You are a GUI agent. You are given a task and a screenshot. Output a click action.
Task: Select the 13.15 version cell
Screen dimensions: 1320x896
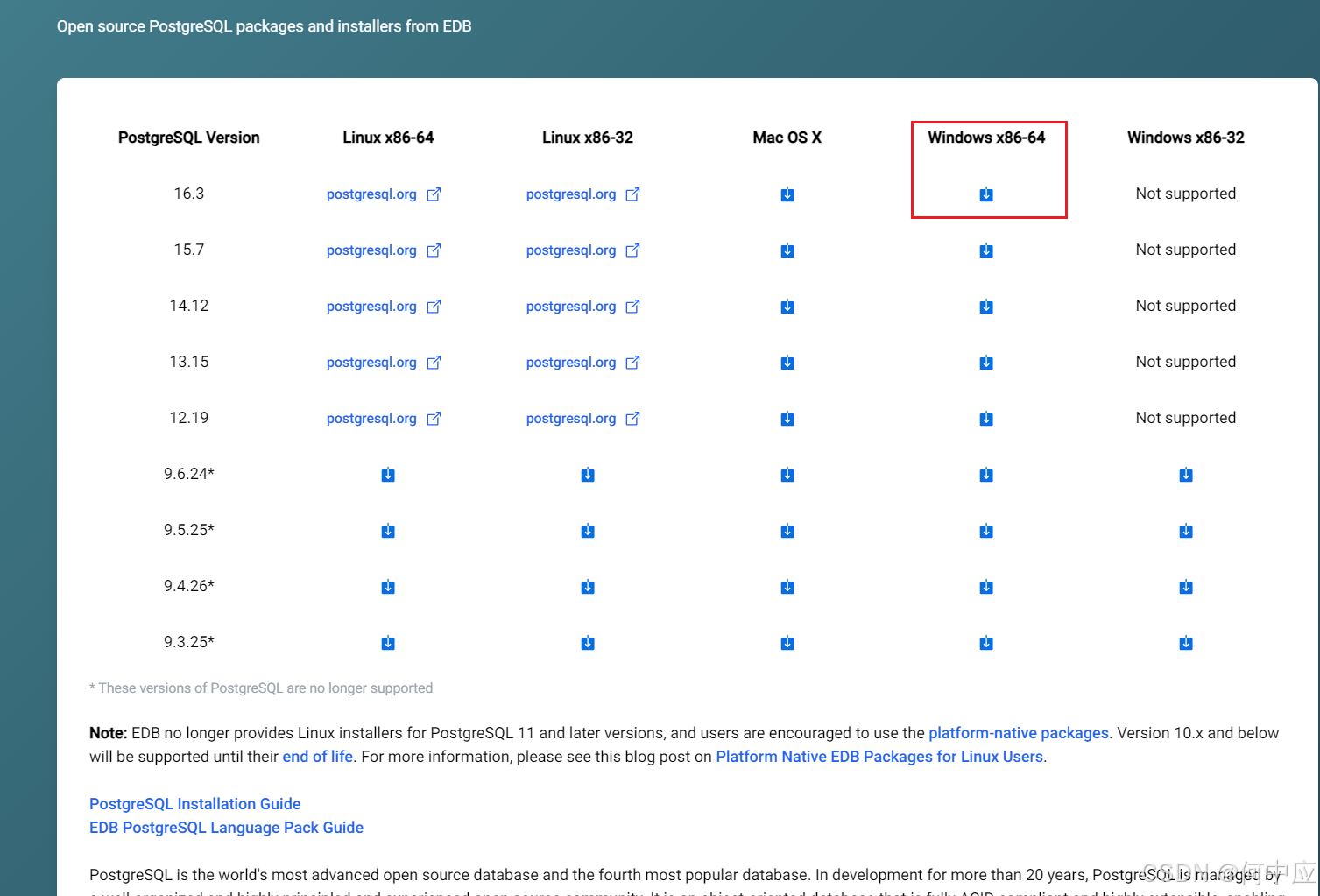tap(189, 362)
